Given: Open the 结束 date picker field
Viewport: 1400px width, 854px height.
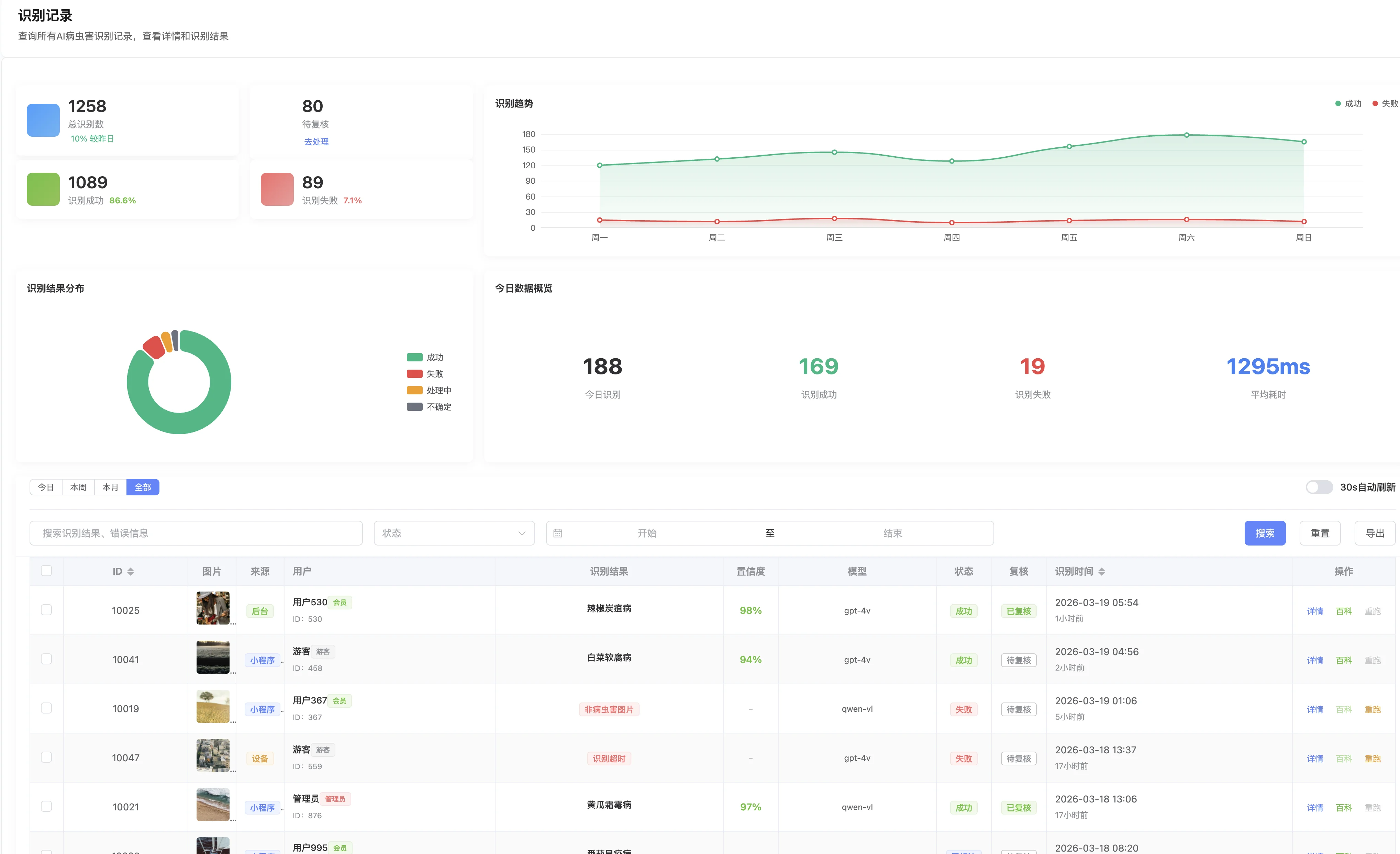Looking at the screenshot, I should 892,533.
